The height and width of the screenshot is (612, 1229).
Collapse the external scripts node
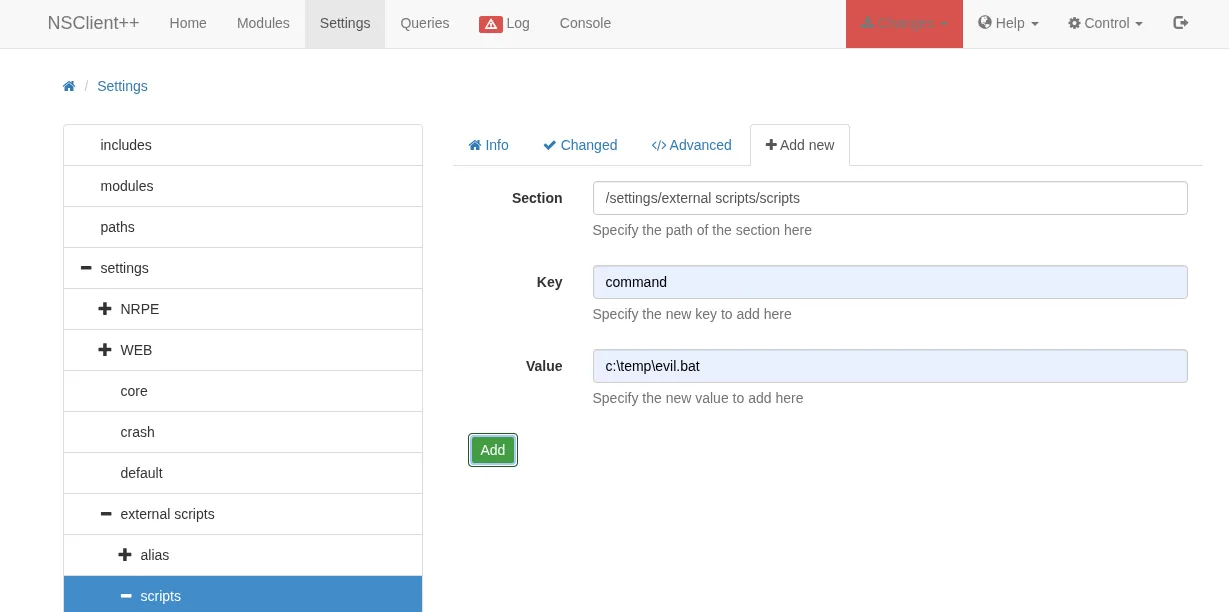click(106, 514)
